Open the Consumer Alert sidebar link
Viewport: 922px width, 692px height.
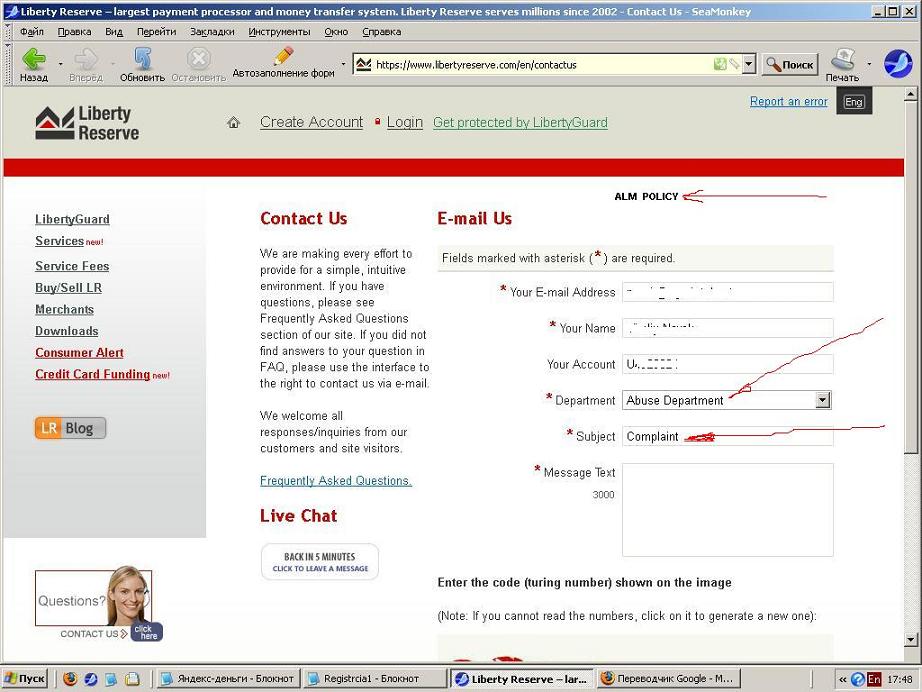tap(79, 353)
